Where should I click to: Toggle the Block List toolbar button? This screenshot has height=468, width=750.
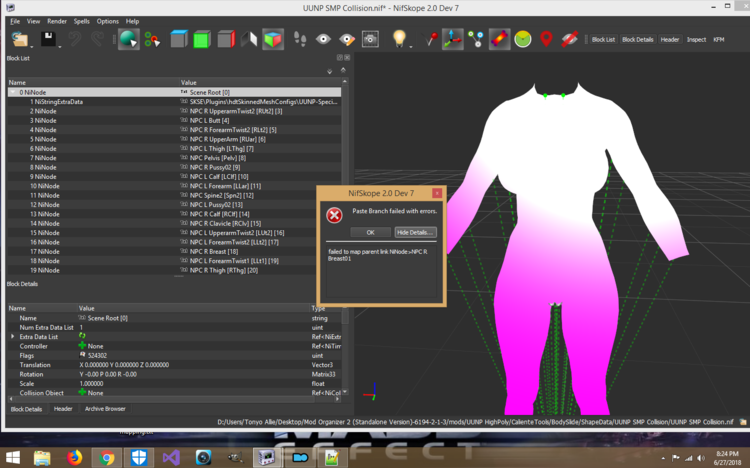click(603, 39)
